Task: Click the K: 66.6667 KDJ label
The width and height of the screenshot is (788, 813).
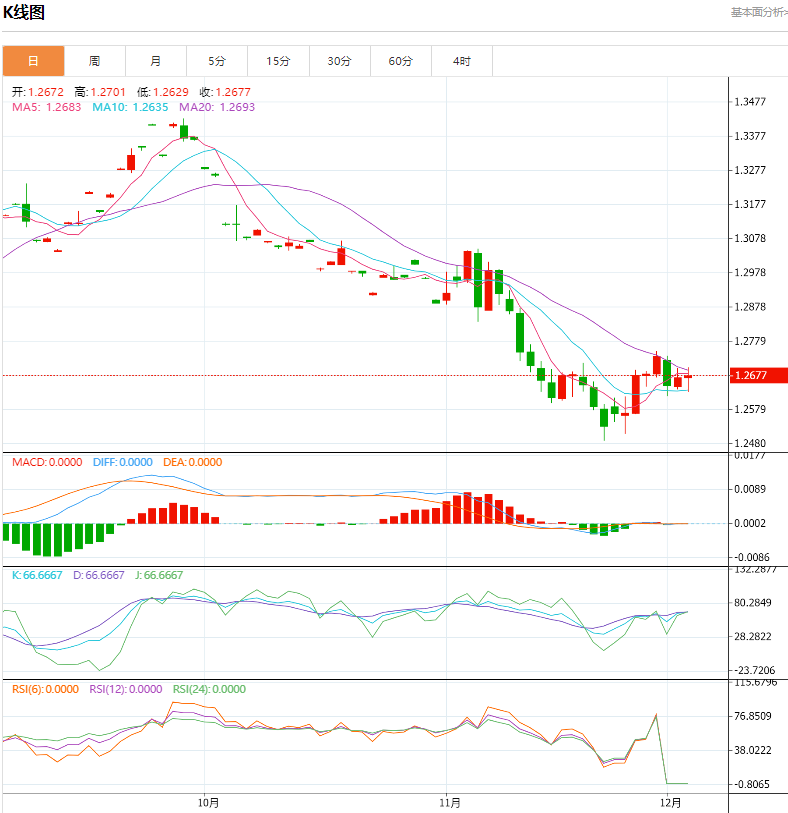Action: pos(37,575)
